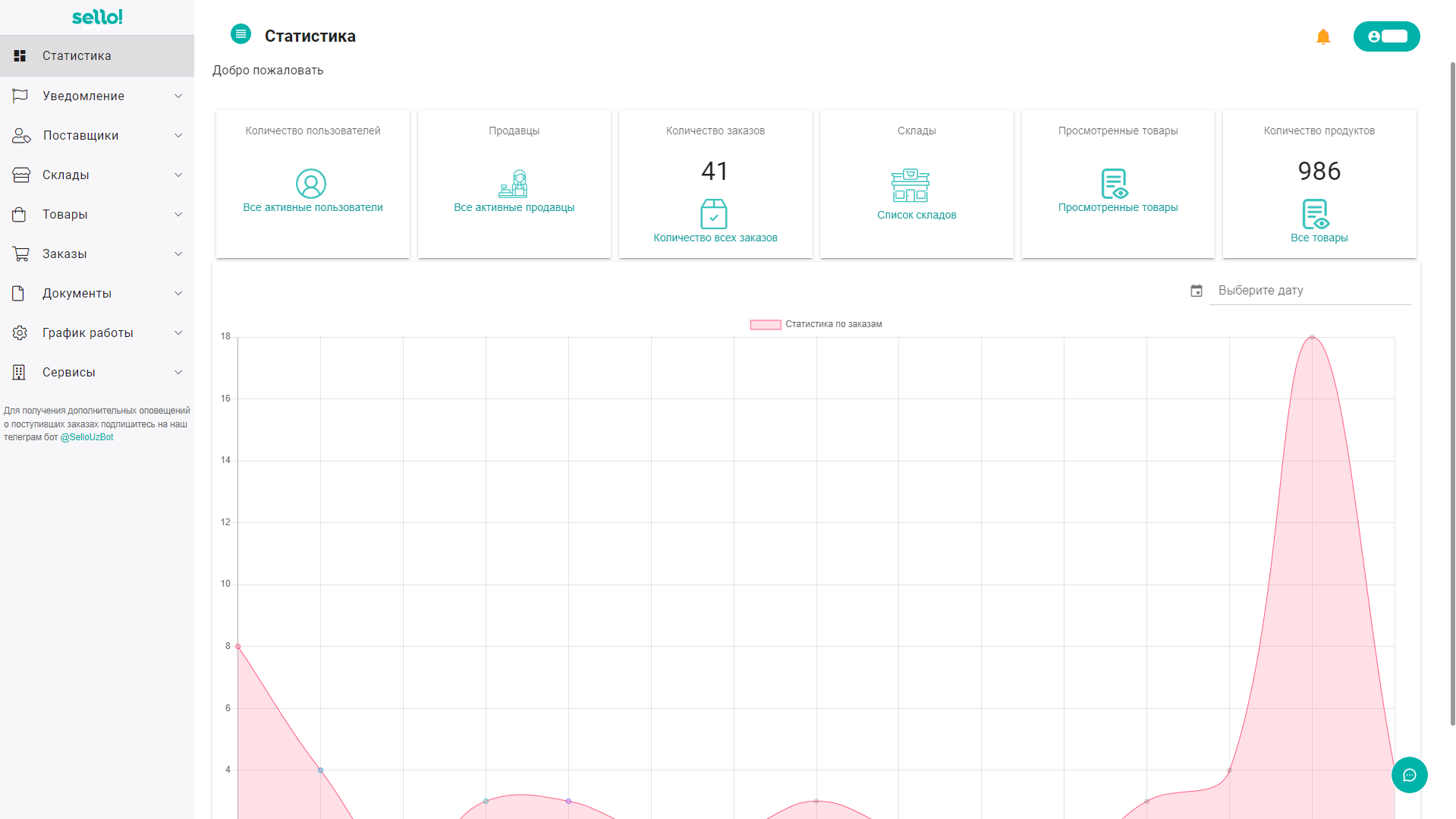Viewport: 1456px width, 819px height.
Task: Expand the Сервисы chevron
Action: (x=178, y=372)
